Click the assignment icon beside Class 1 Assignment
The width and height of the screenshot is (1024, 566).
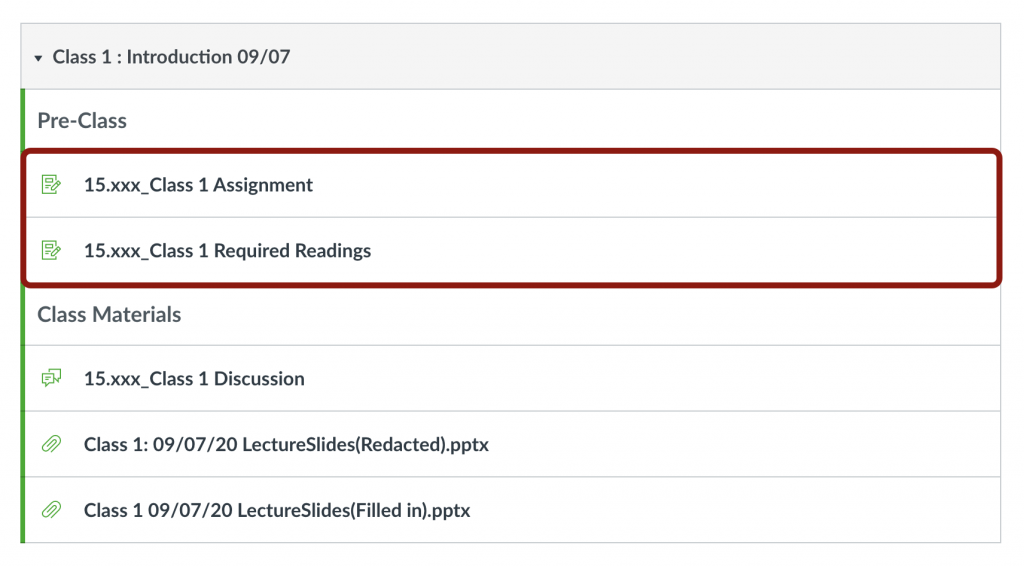coord(51,185)
